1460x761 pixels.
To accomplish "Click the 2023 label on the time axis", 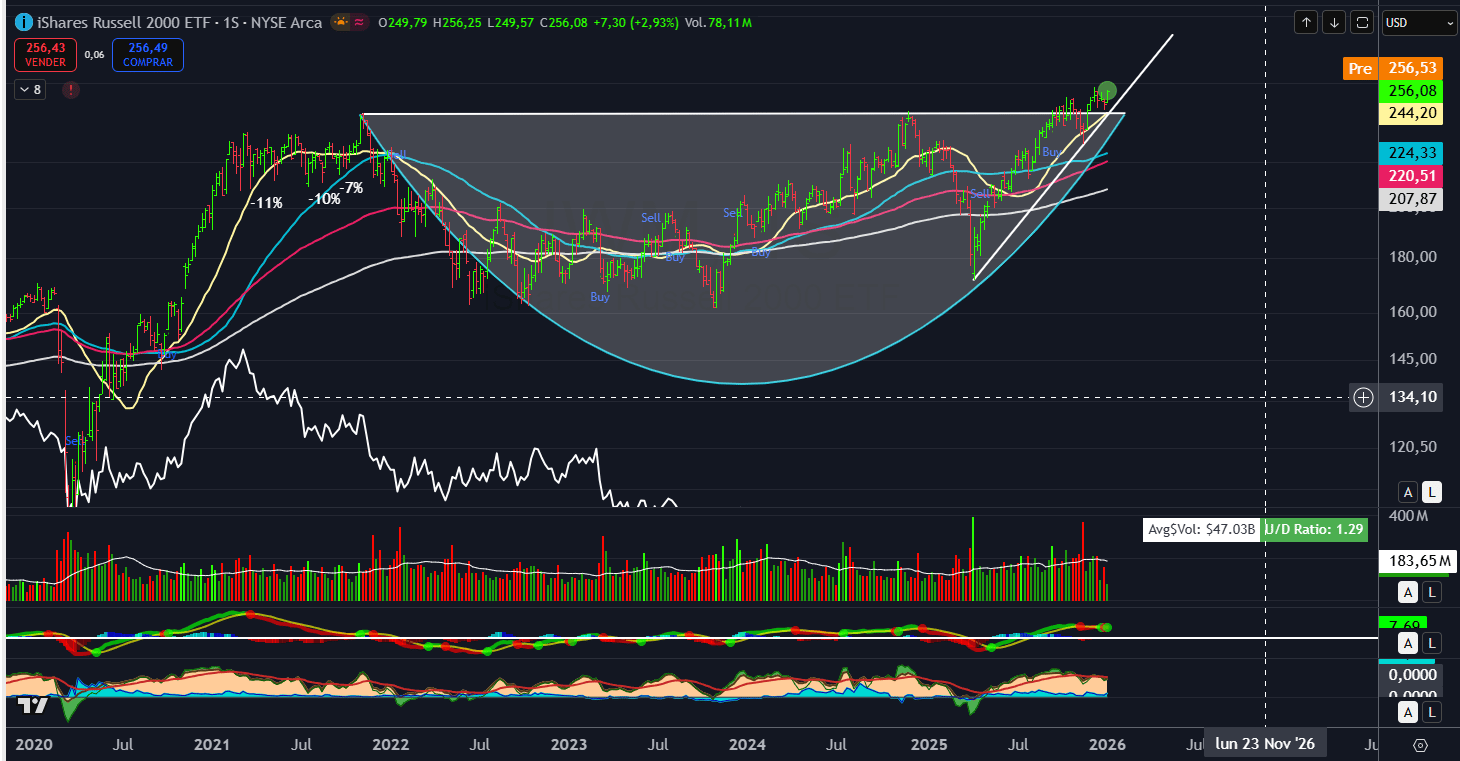I will pyautogui.click(x=569, y=744).
